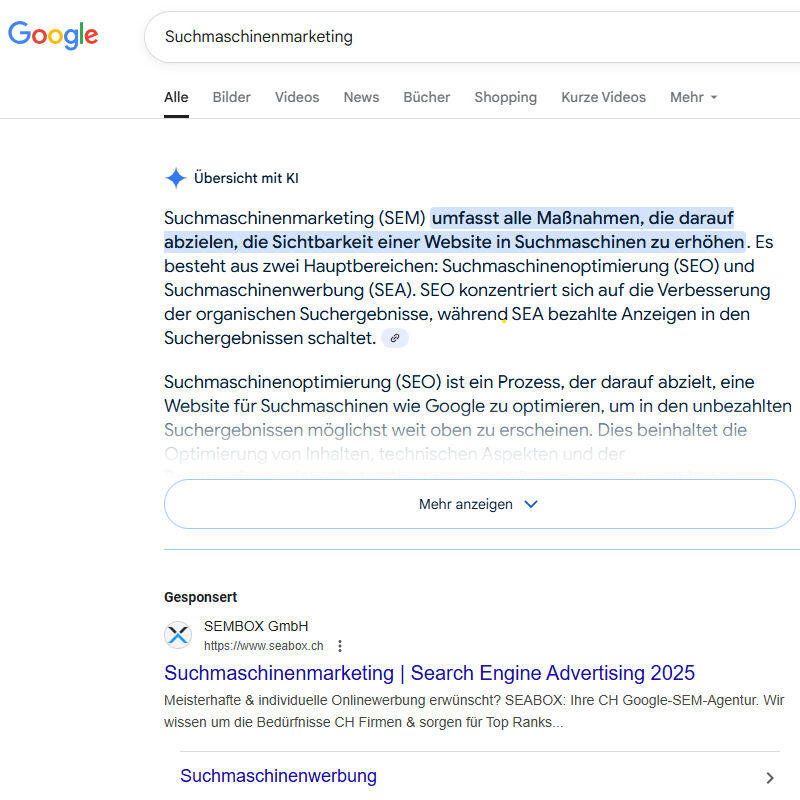The width and height of the screenshot is (800, 800).
Task: Open the News tab
Action: (361, 97)
